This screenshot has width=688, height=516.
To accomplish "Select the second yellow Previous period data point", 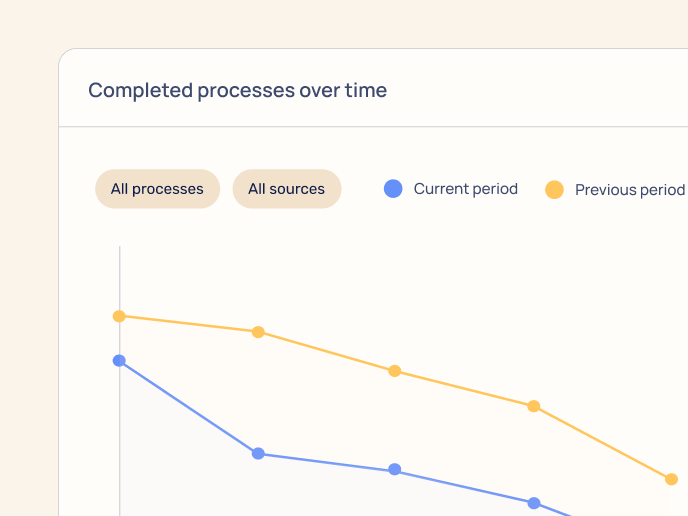I will pos(258,332).
